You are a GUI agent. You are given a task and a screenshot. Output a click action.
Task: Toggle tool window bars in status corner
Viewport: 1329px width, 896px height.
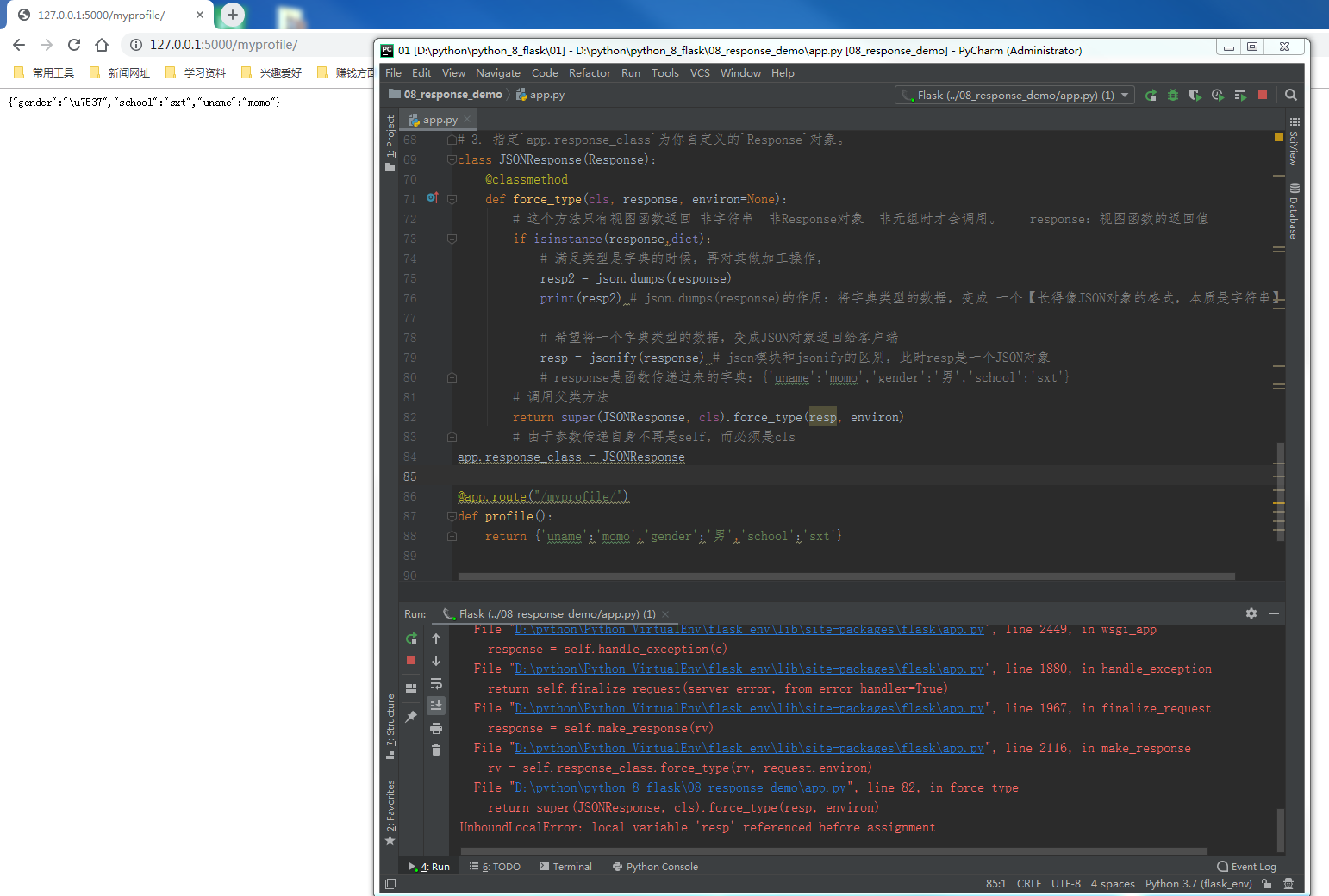(390, 884)
